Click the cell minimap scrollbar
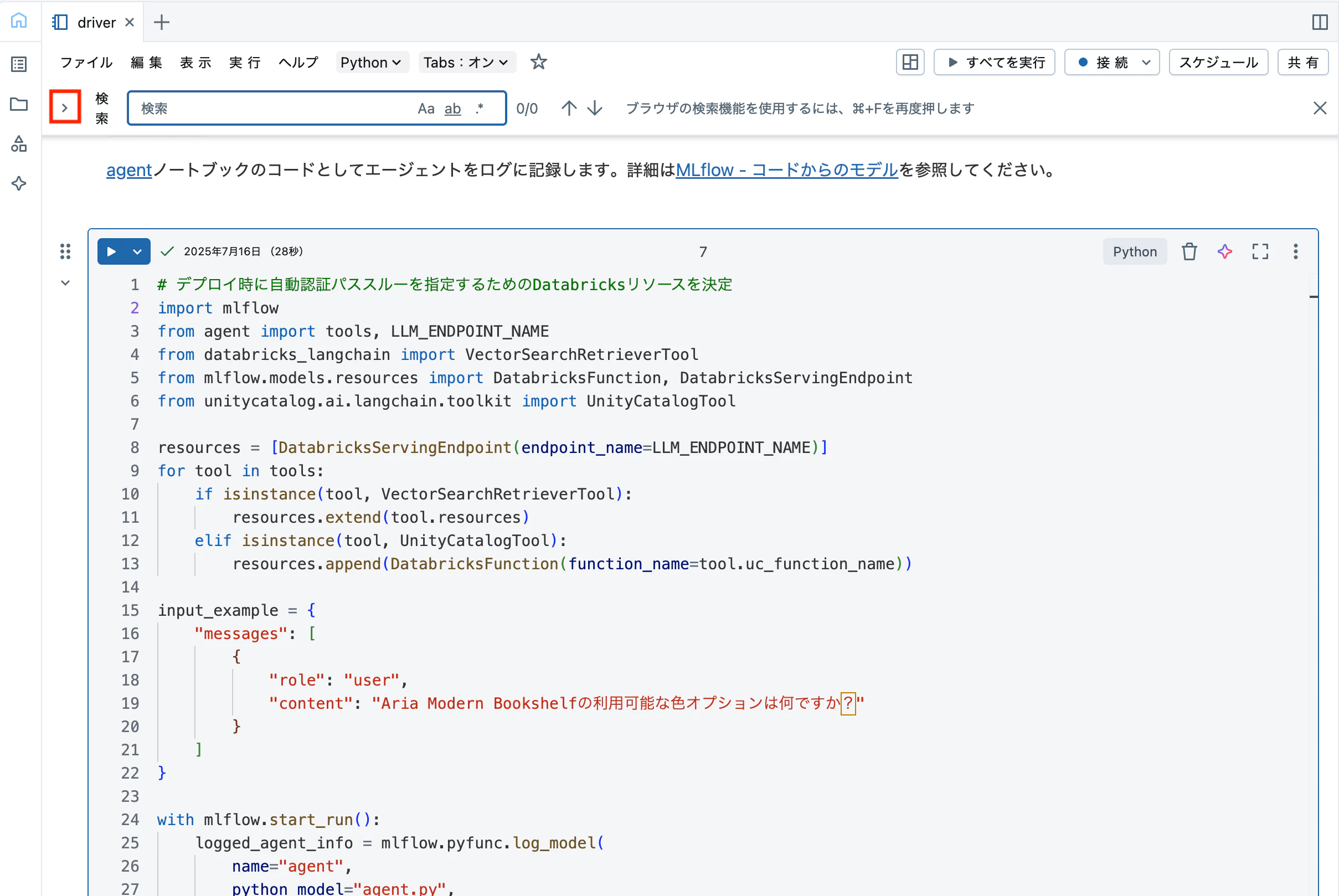 pyautogui.click(x=1314, y=297)
